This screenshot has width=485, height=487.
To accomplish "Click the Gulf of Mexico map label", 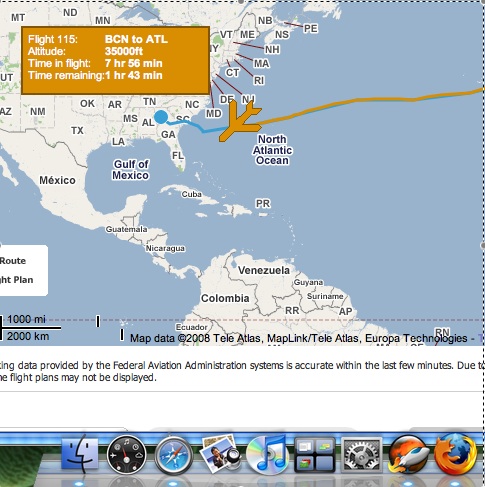I will coord(131,170).
